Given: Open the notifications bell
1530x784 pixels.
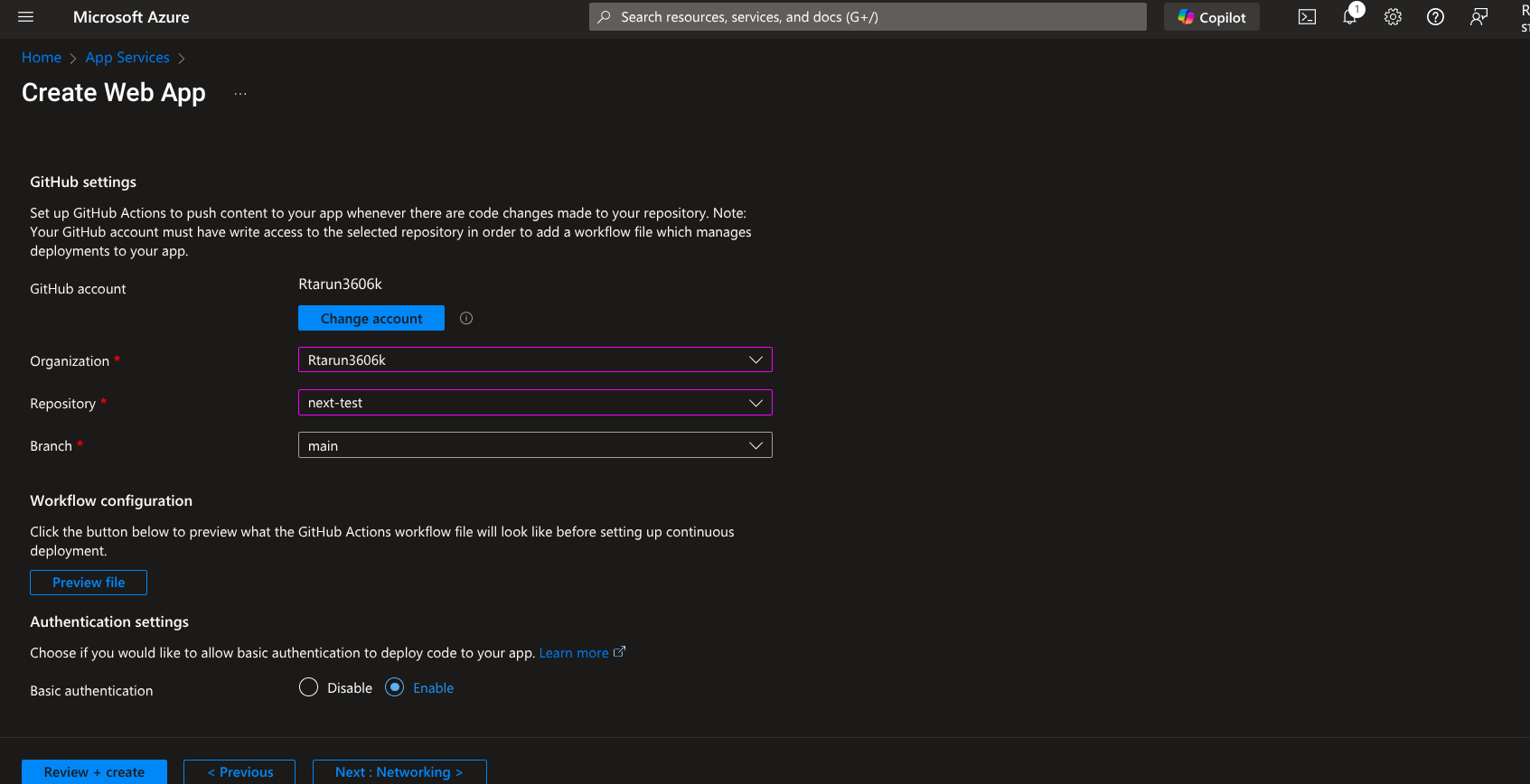Looking at the screenshot, I should point(1350,16).
